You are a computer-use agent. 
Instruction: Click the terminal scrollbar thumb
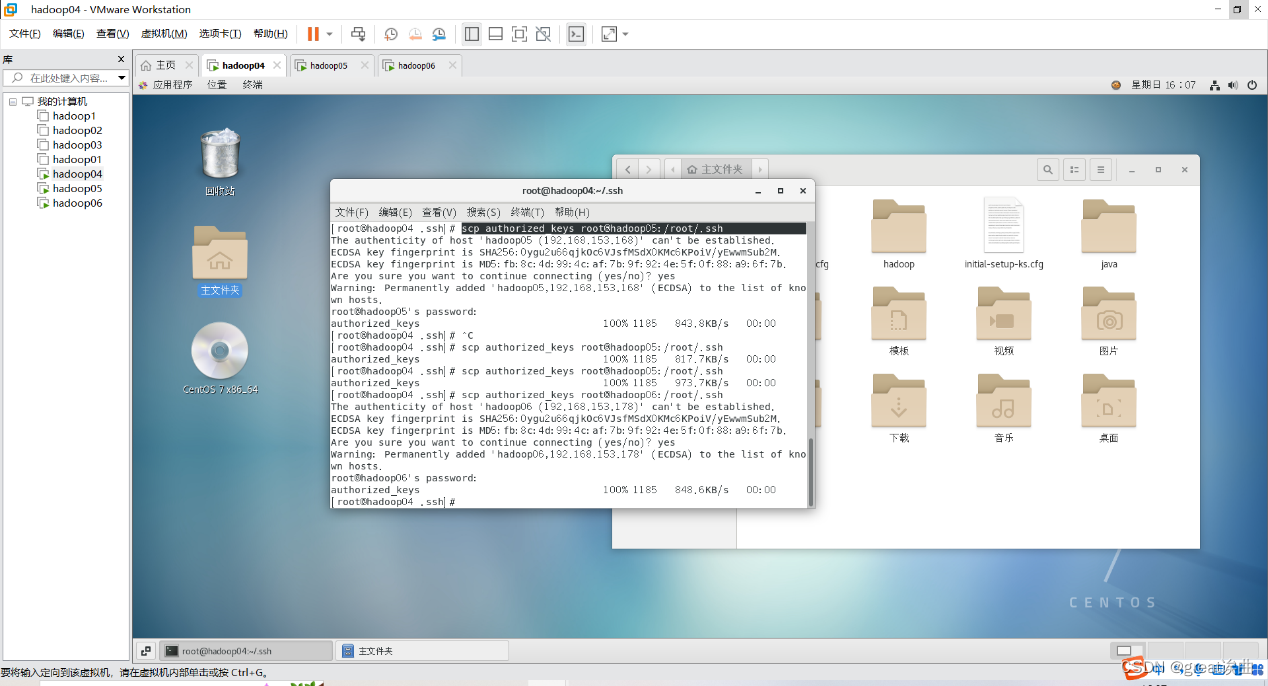click(x=810, y=472)
